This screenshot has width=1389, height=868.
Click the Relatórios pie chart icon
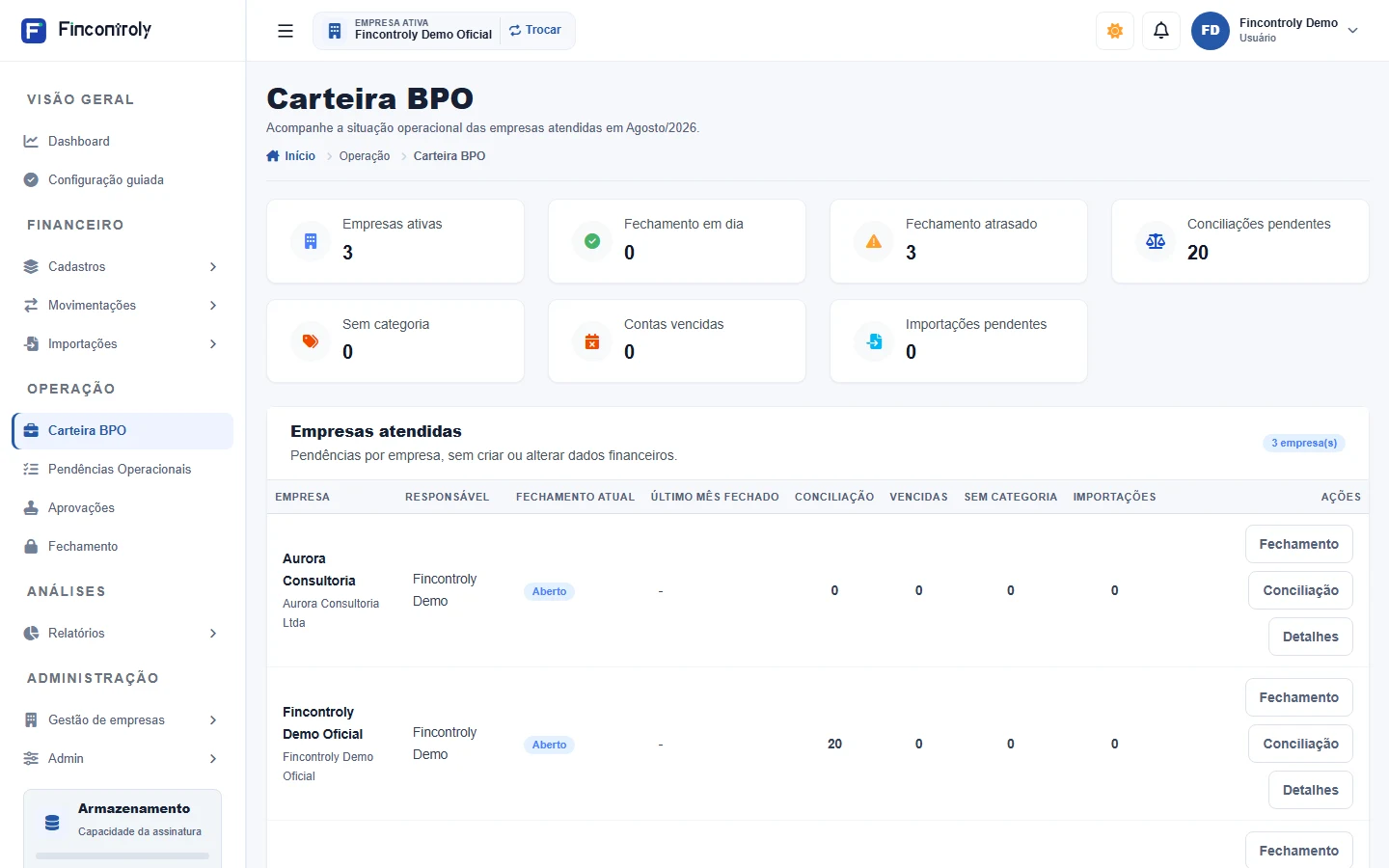31,634
